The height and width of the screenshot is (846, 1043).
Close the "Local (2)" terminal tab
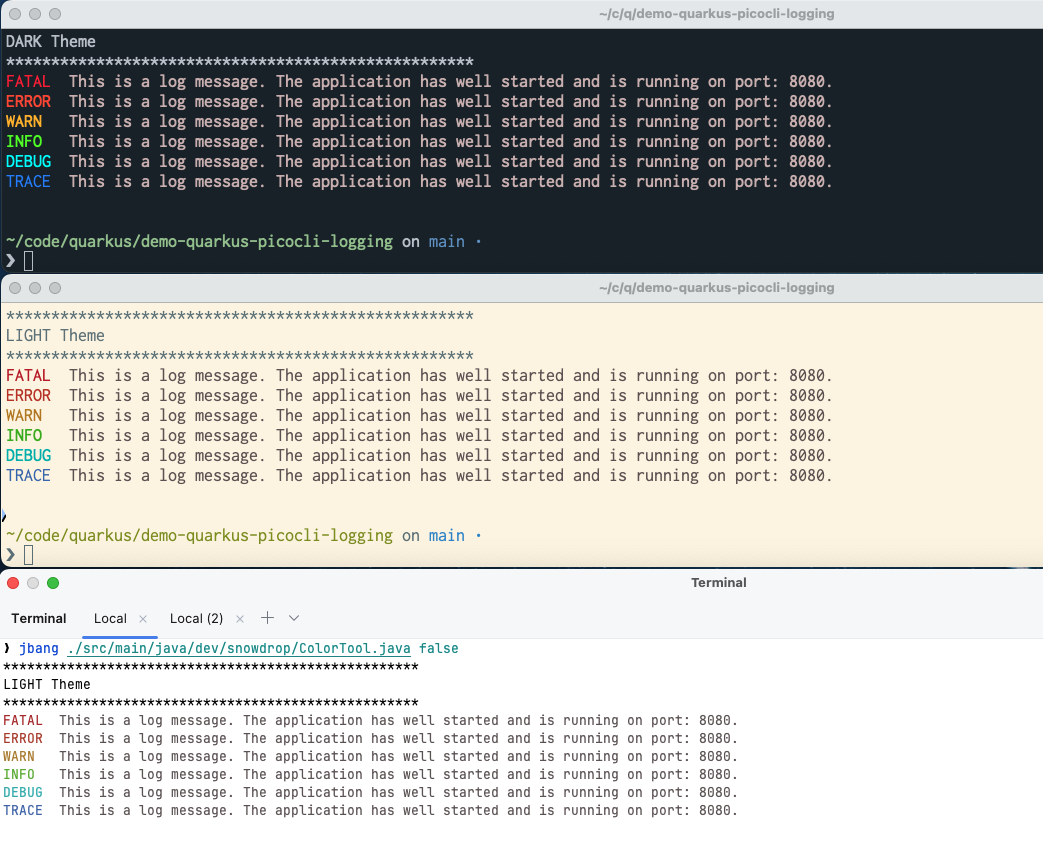pyautogui.click(x=239, y=619)
